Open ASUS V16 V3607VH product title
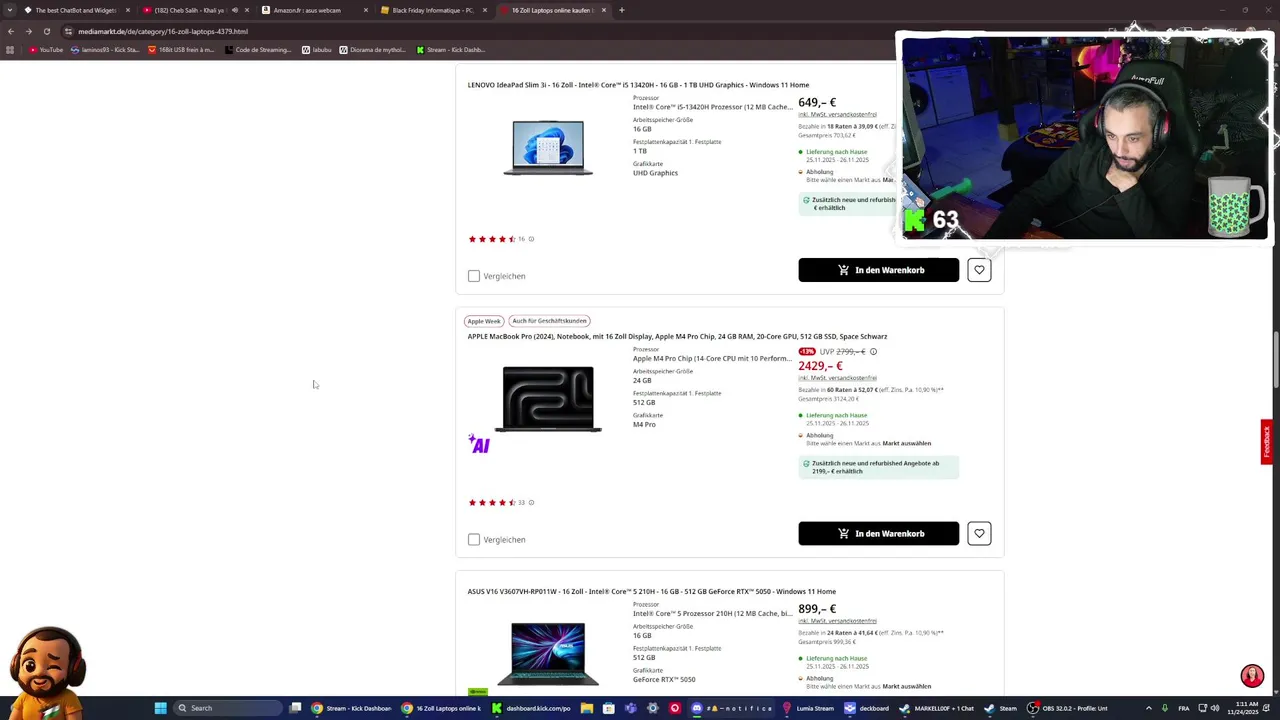The width and height of the screenshot is (1280, 720). click(651, 592)
